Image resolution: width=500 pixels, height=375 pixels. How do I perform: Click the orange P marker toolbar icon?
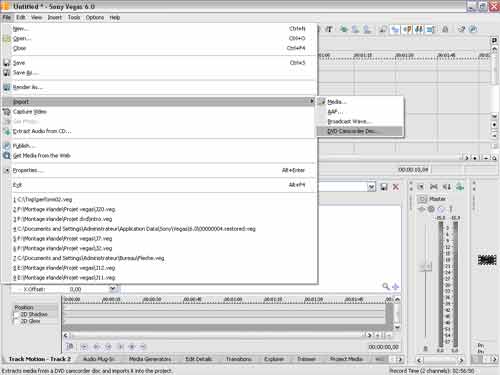tap(407, 29)
